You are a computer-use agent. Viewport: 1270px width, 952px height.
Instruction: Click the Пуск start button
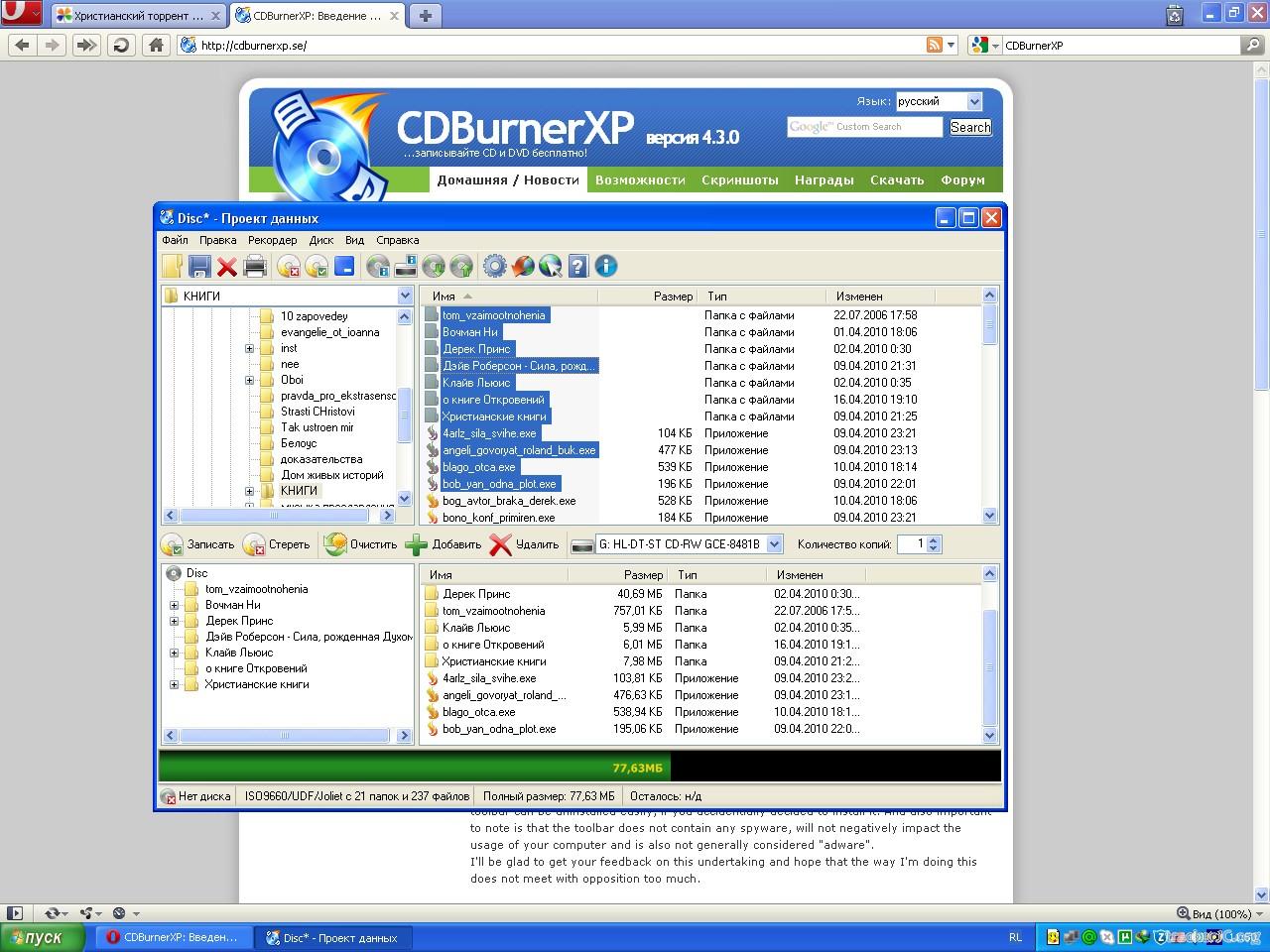[x=34, y=937]
